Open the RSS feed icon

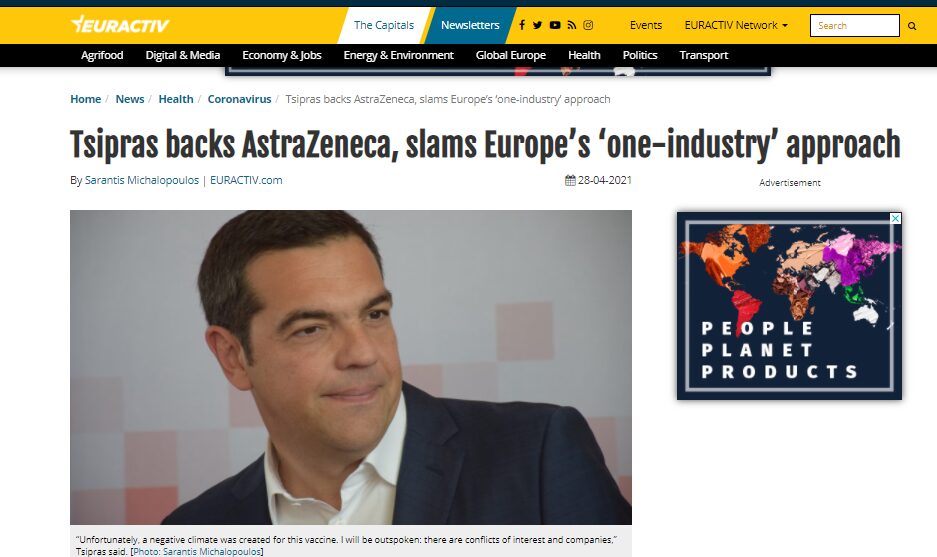tap(572, 25)
